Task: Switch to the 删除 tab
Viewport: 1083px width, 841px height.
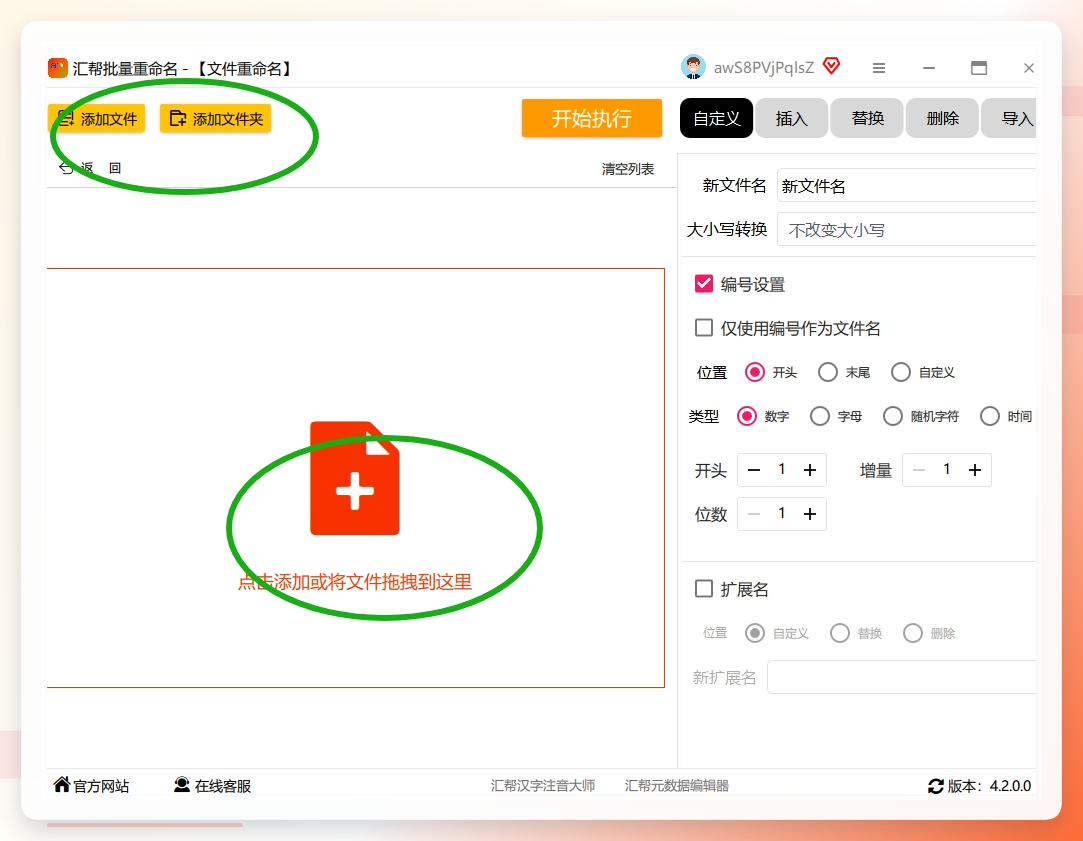Action: 943,118
